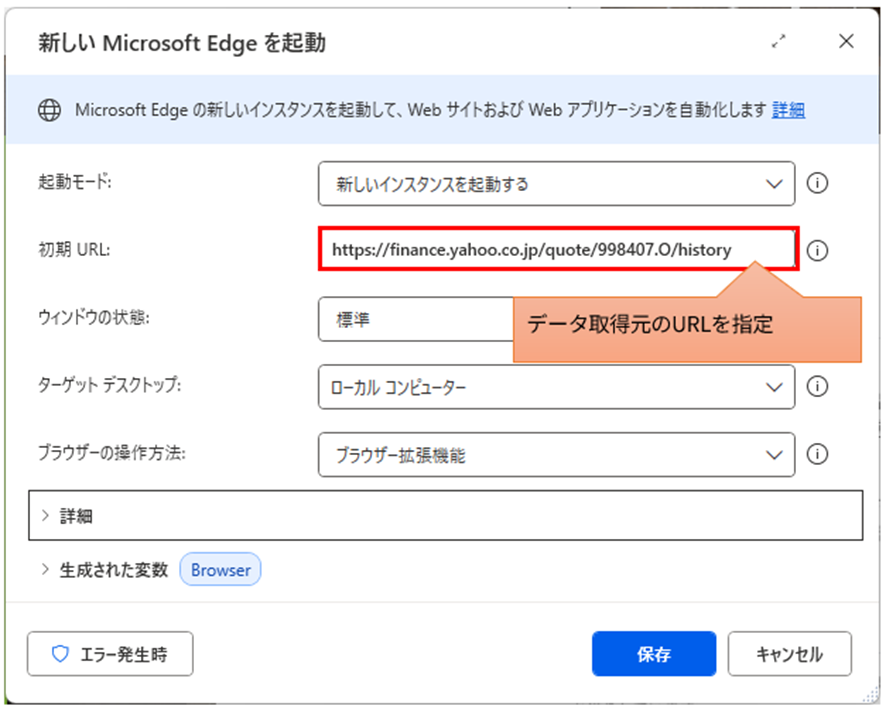Click info icon beside ブラウザーの操作方法
Viewport: 886px width, 713px height.
[x=817, y=455]
